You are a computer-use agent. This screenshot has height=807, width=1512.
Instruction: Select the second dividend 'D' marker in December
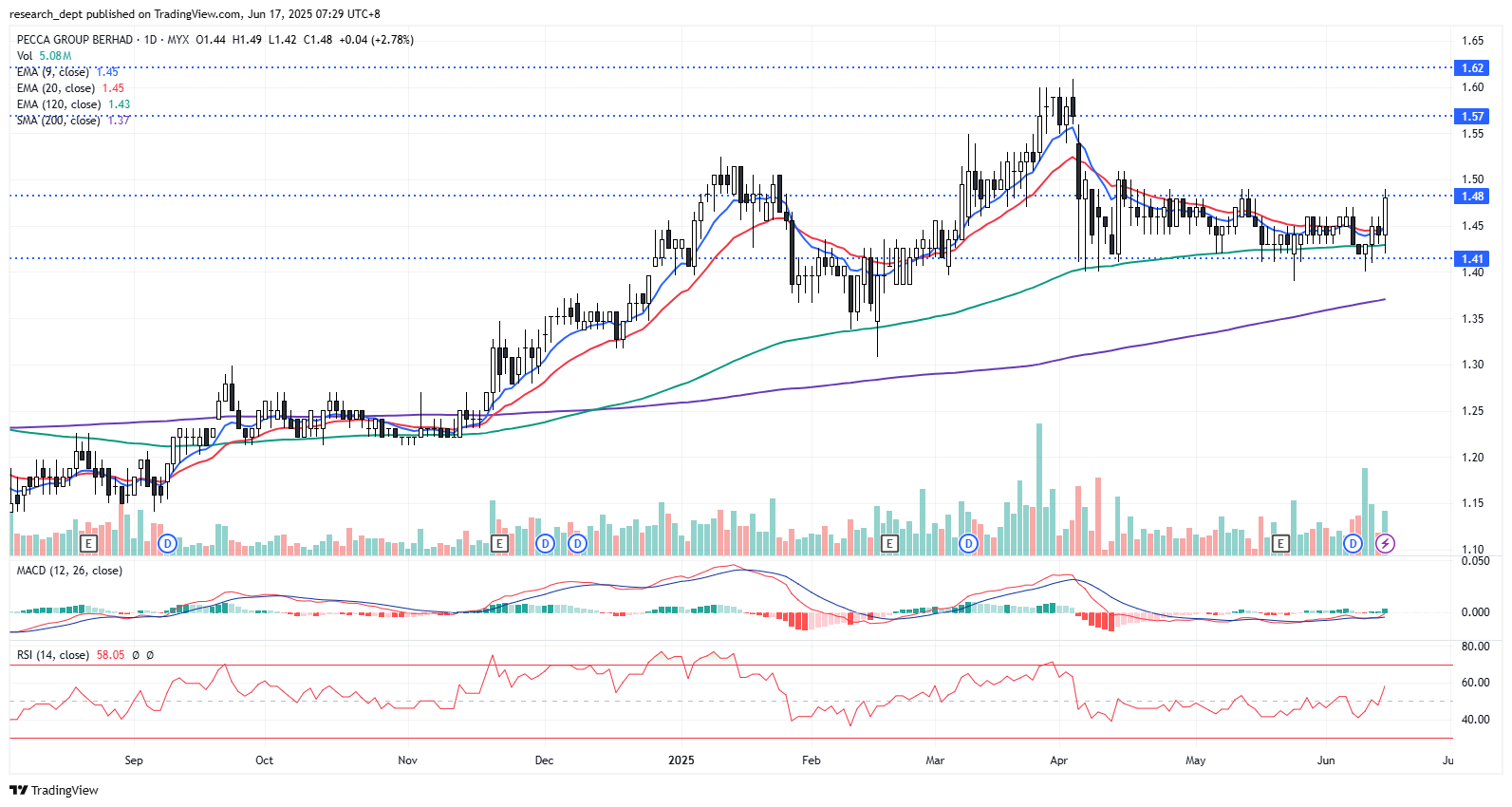(577, 544)
